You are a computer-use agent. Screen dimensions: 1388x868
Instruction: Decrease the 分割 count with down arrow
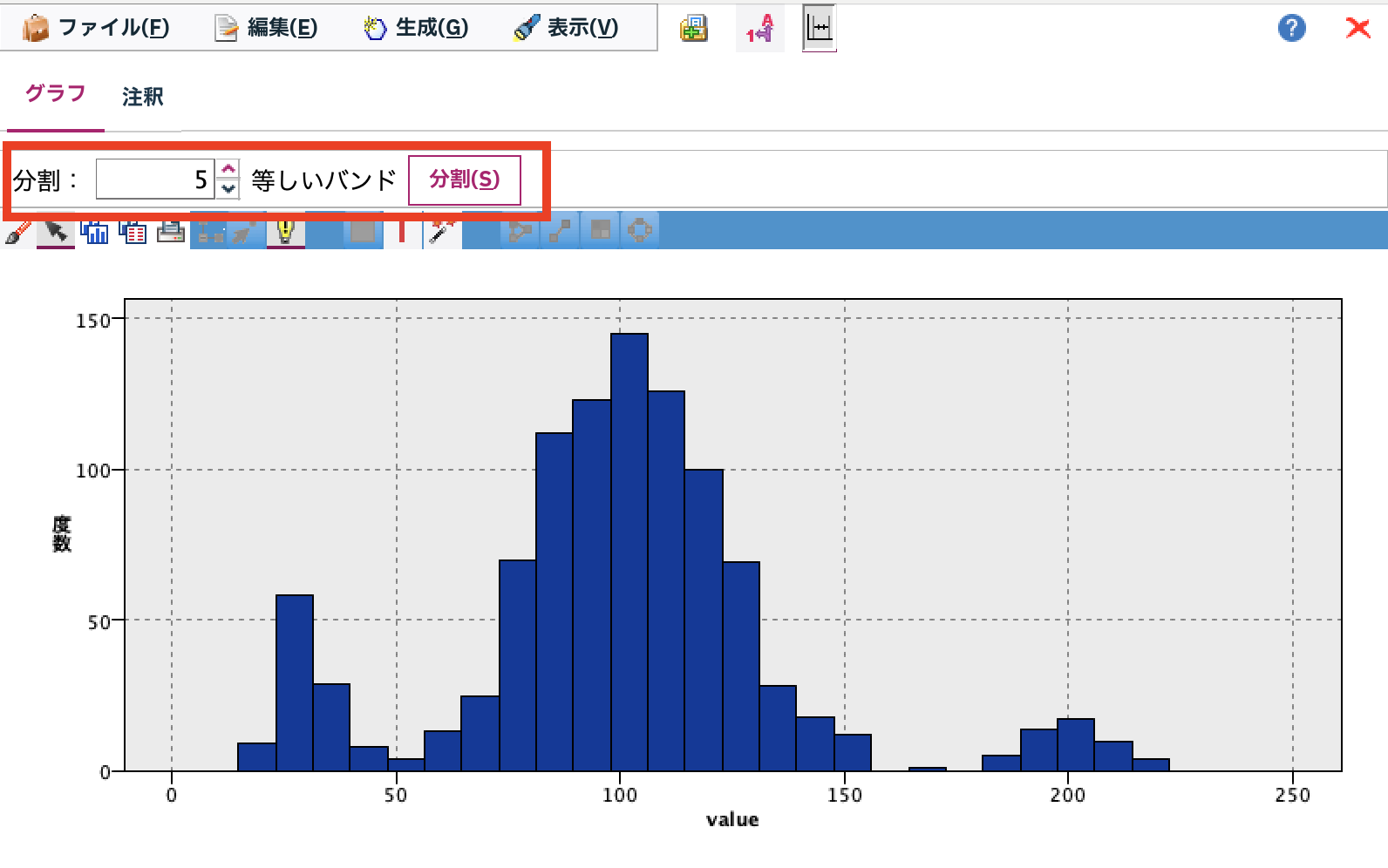click(228, 188)
